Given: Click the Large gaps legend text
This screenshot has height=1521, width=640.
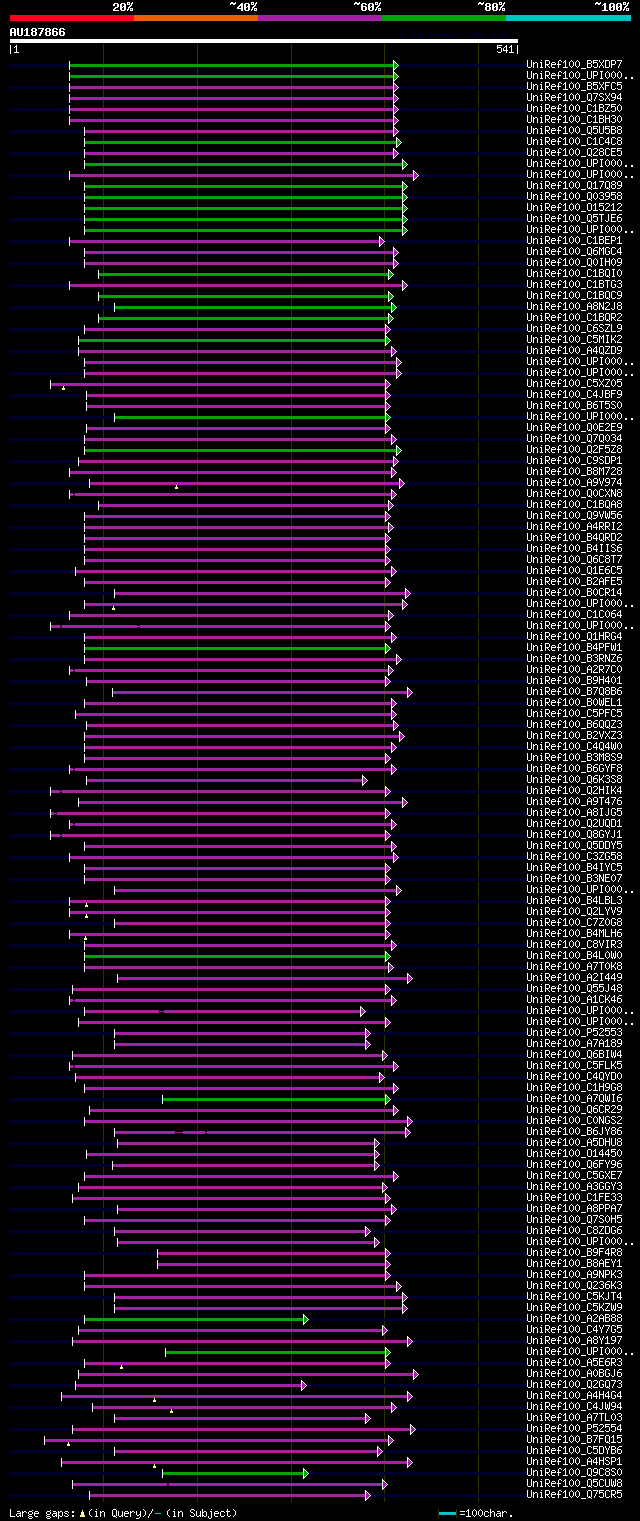Looking at the screenshot, I should tap(122, 1513).
